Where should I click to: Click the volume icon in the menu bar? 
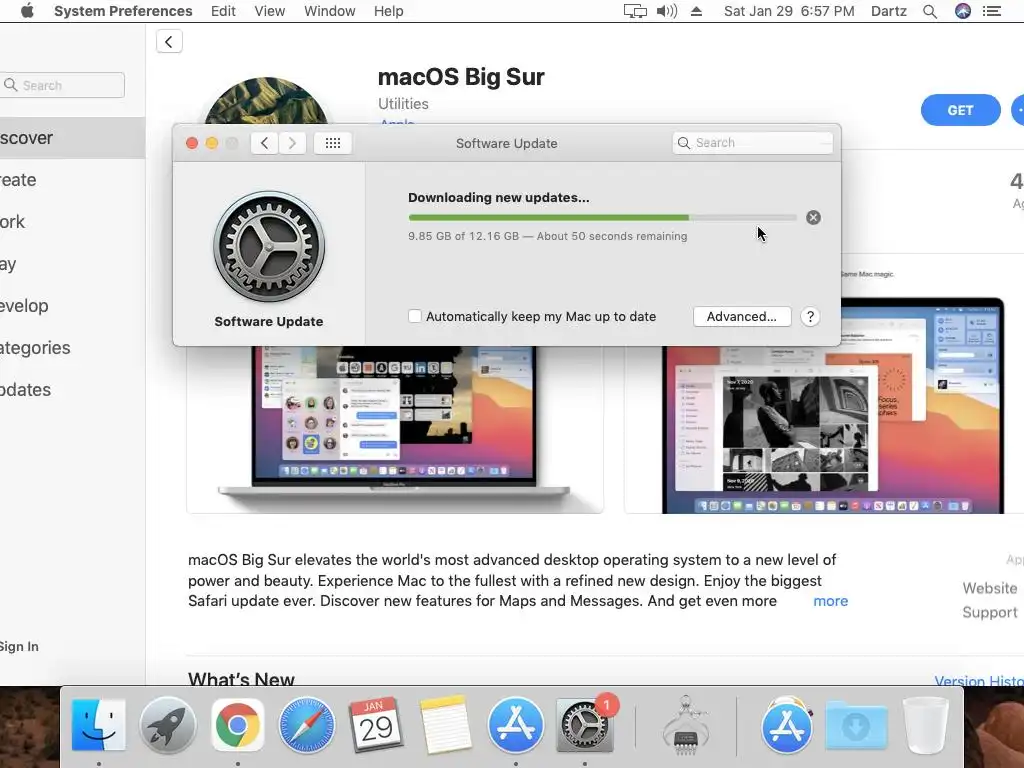tap(666, 11)
